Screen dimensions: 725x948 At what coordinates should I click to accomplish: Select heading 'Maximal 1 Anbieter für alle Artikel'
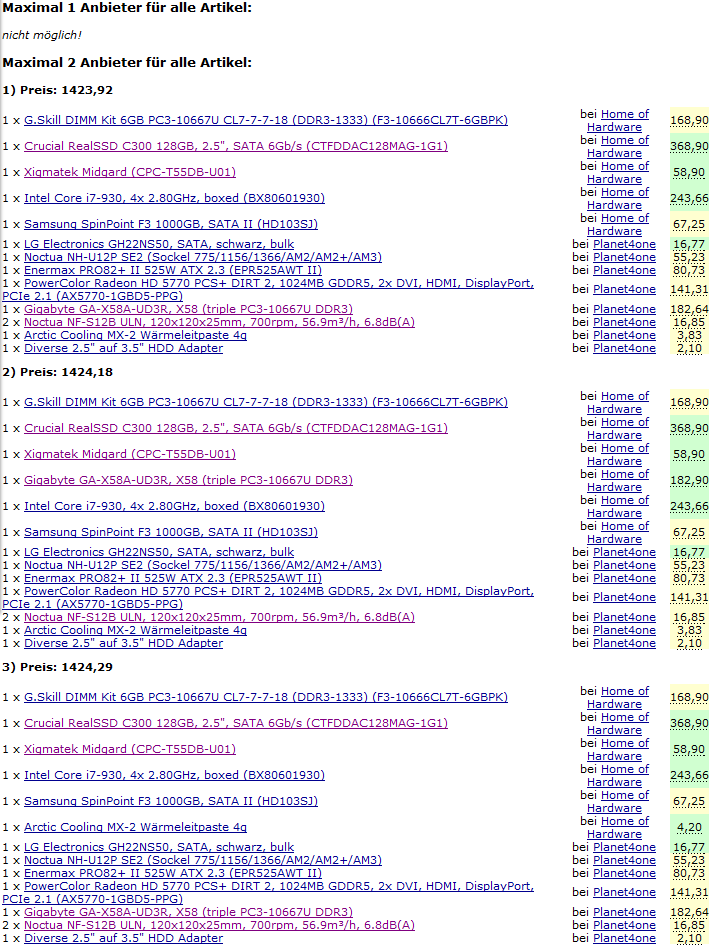(127, 8)
